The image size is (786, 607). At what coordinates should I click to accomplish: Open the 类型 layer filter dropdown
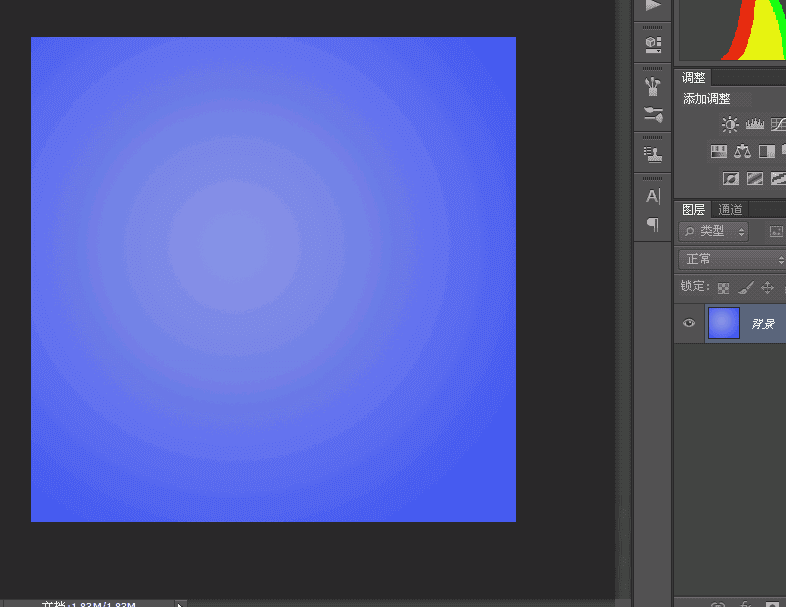click(x=713, y=232)
